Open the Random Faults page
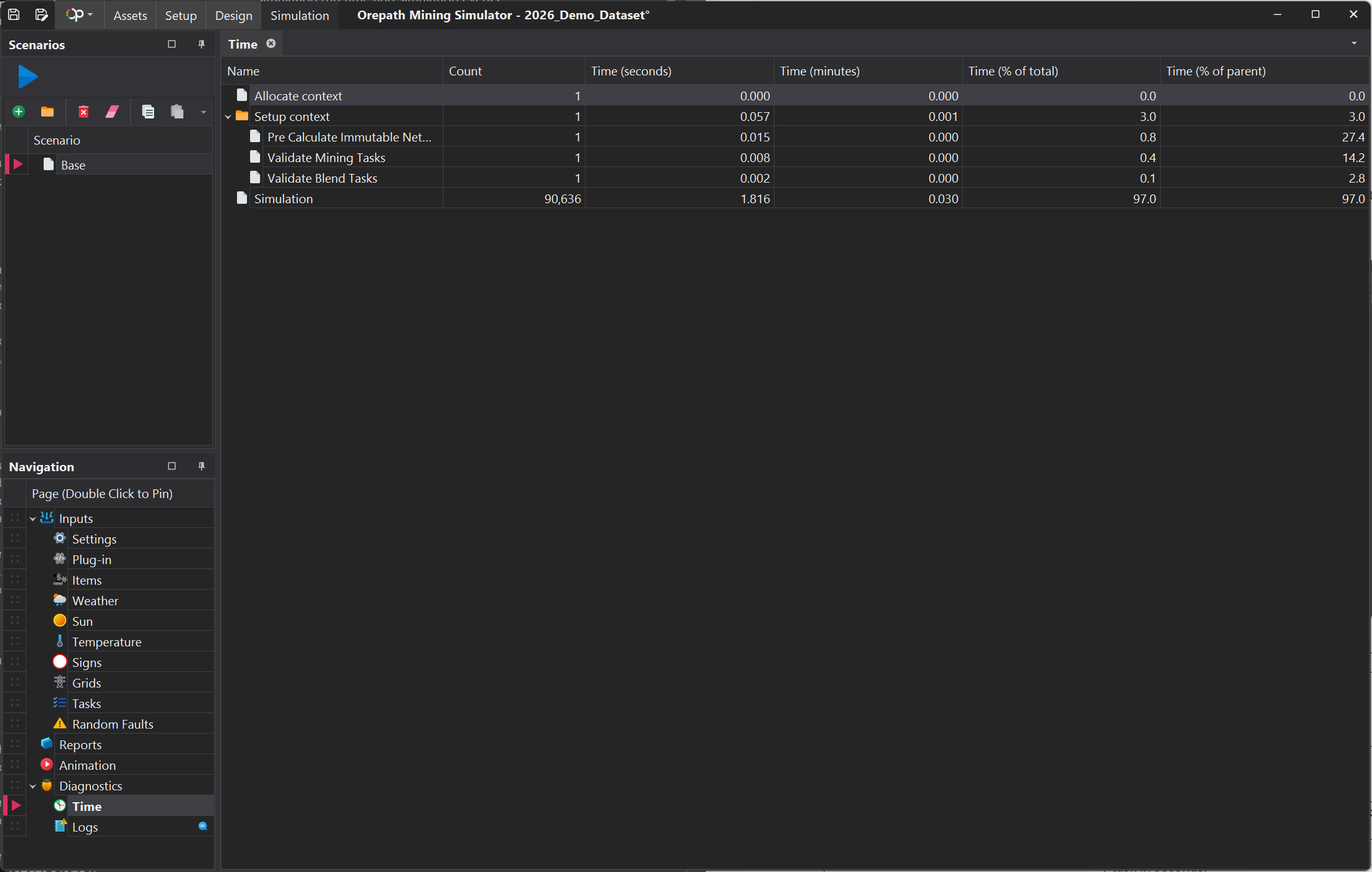The image size is (1372, 872). click(x=112, y=724)
